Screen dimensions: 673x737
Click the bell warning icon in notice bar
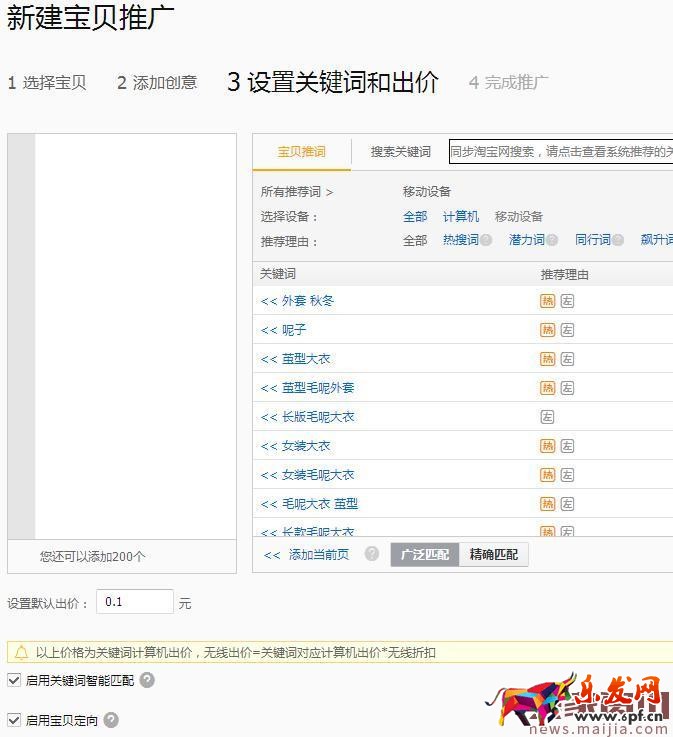[x=22, y=652]
